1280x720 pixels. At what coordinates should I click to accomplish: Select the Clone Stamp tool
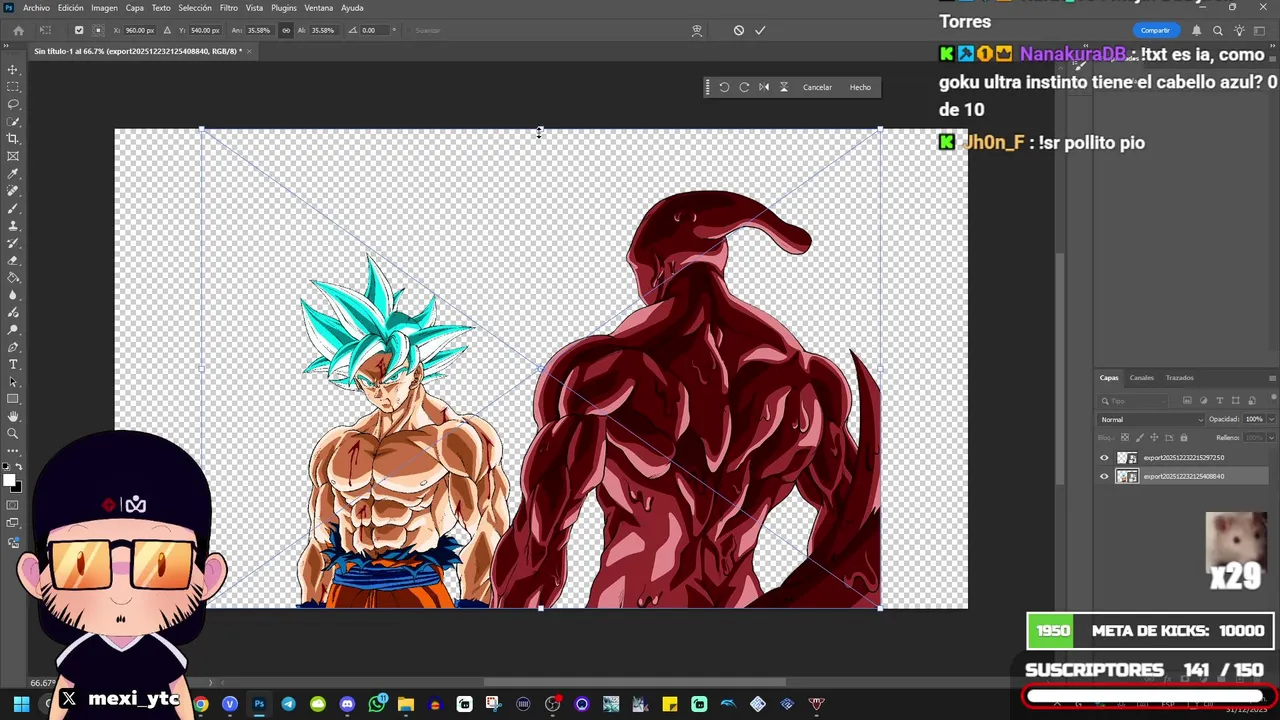click(x=13, y=226)
